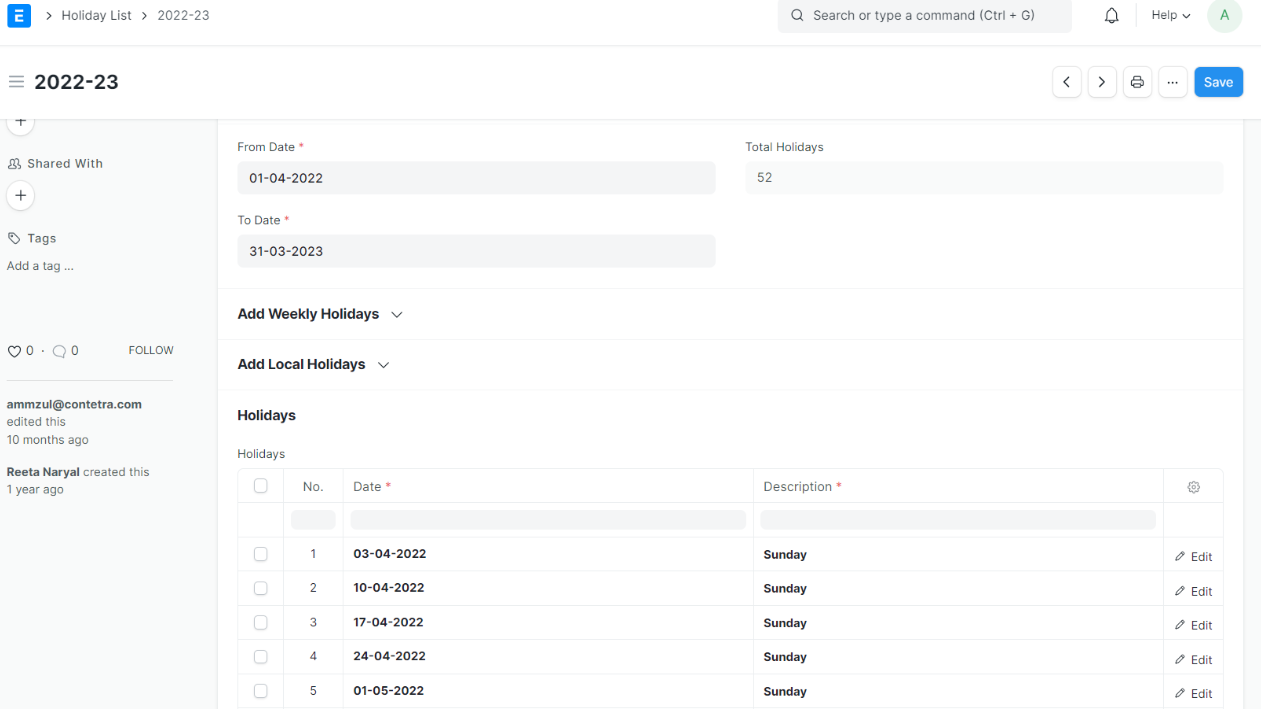
Task: Check the row for 03-04-2022
Action: (x=261, y=554)
